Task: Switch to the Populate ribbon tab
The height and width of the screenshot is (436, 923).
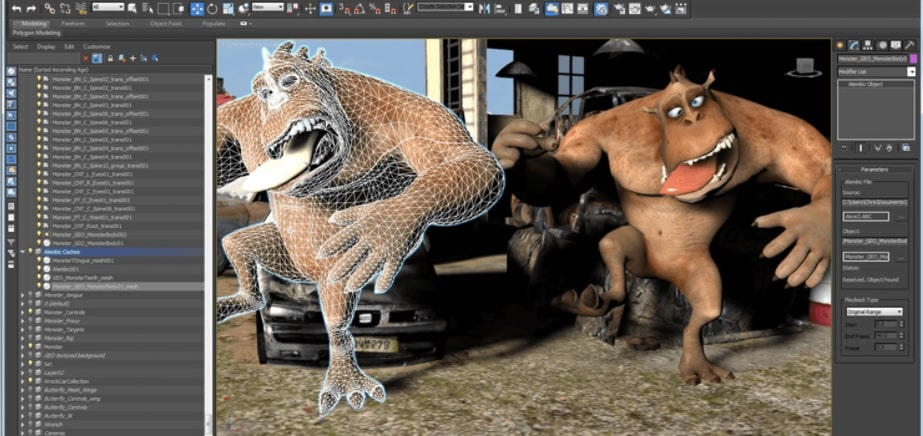Action: coord(214,24)
